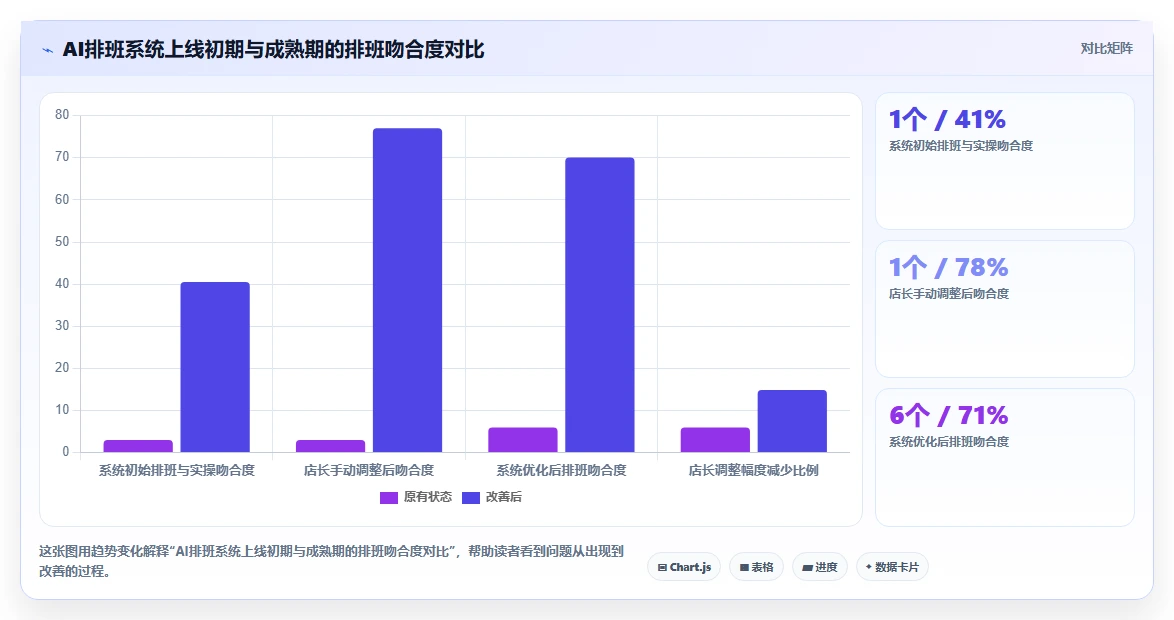Click the chart title AI排班系统上线初期与成熟期的排班吻合度对比
The height and width of the screenshot is (620, 1174).
click(273, 50)
